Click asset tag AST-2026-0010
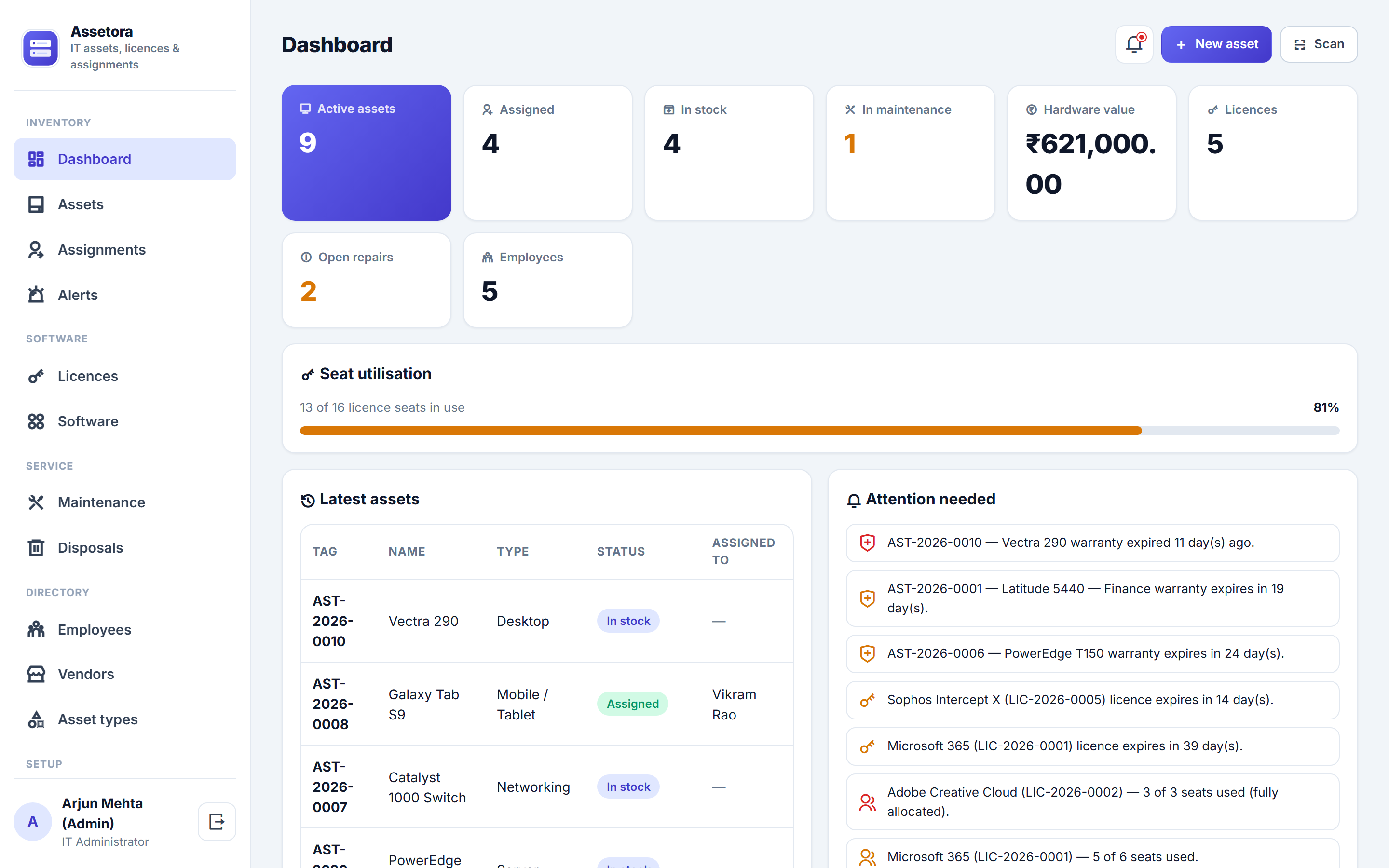Image resolution: width=1389 pixels, height=868 pixels. coord(333,621)
